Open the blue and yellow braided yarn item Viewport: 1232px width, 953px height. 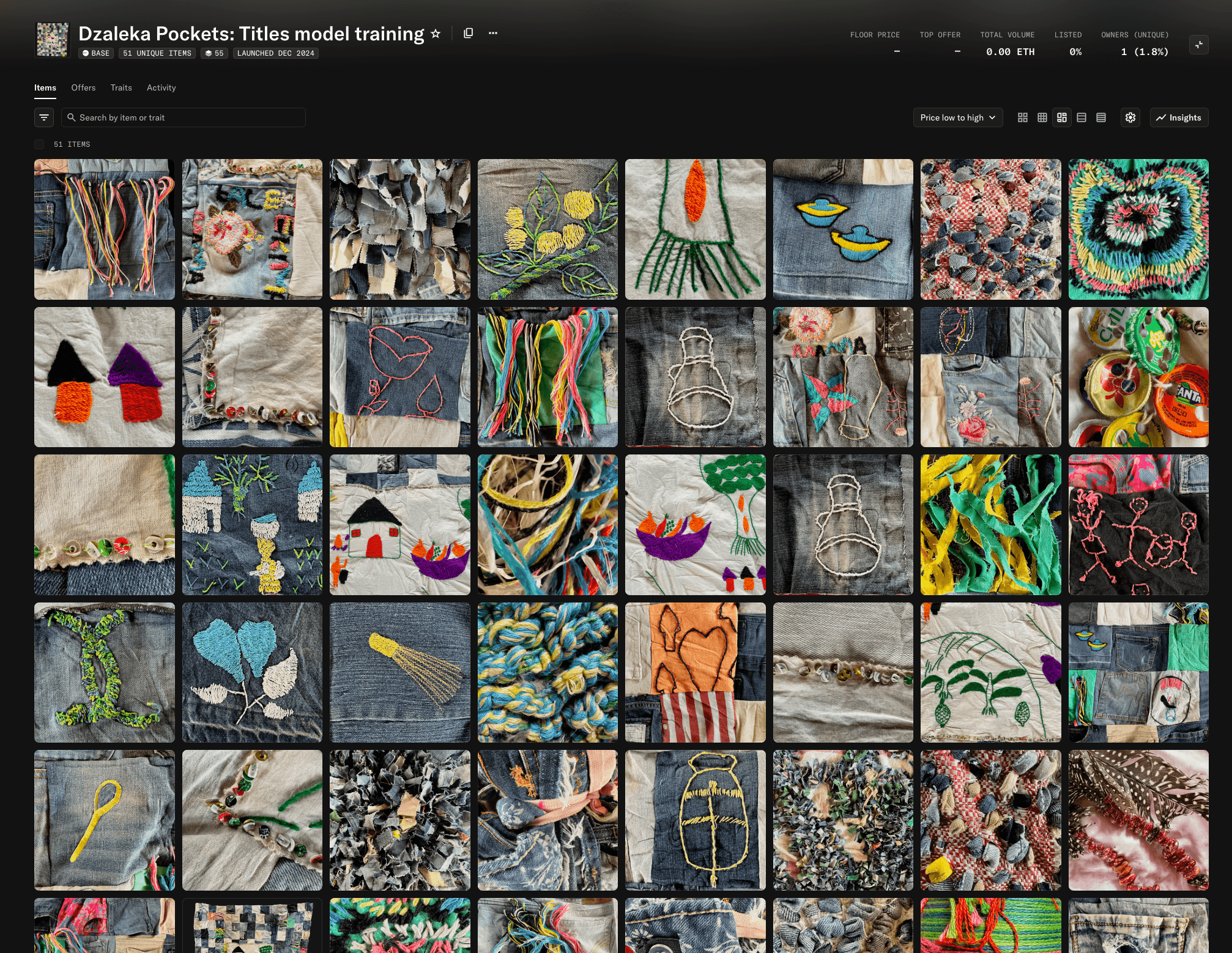point(547,672)
